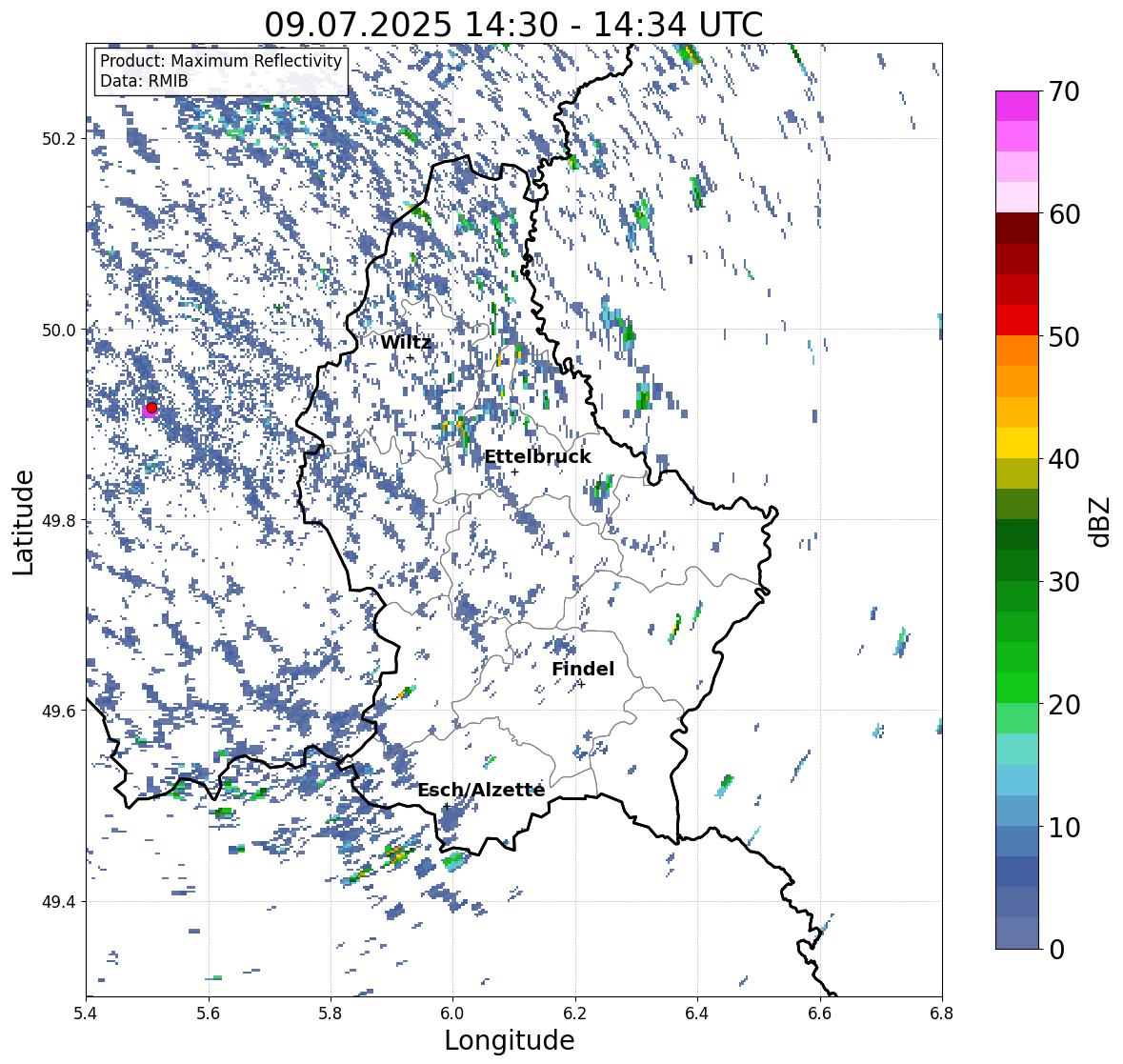Click the orange colorbar segment just below 50
The width and height of the screenshot is (1123, 1064).
coord(1017,351)
